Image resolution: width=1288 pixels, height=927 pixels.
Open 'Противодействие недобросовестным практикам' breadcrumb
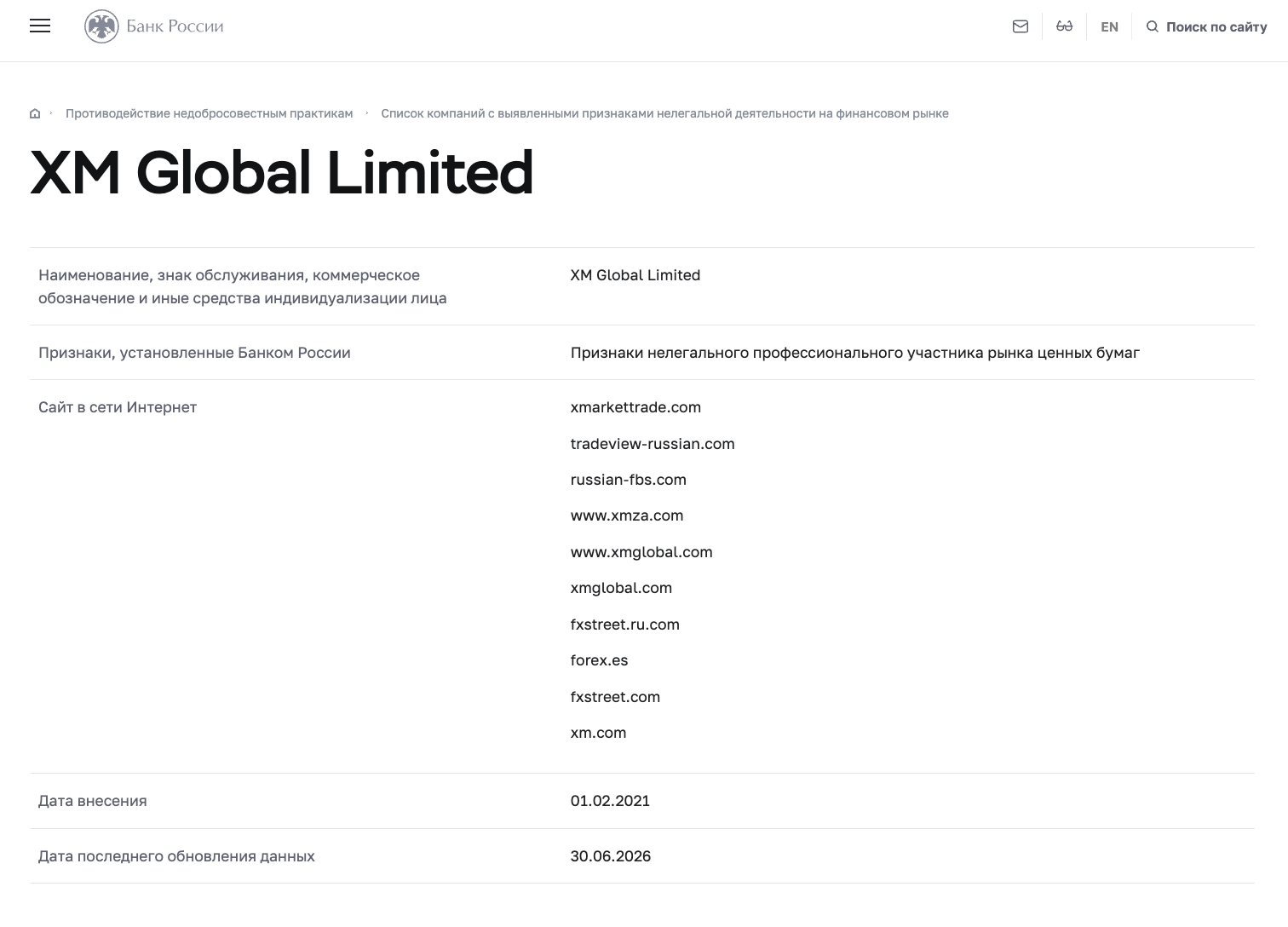209,113
